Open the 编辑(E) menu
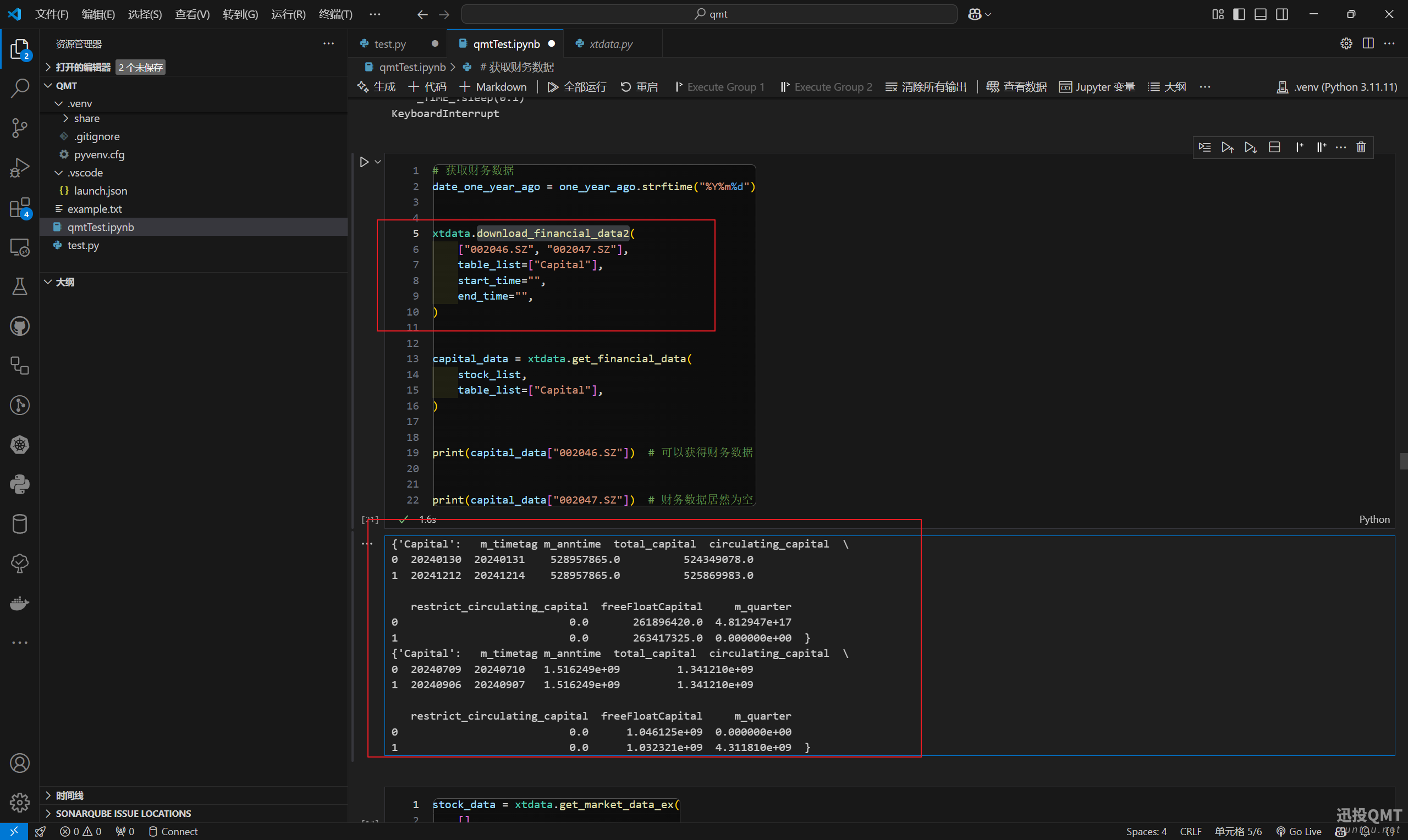This screenshot has height=840, width=1408. (98, 14)
